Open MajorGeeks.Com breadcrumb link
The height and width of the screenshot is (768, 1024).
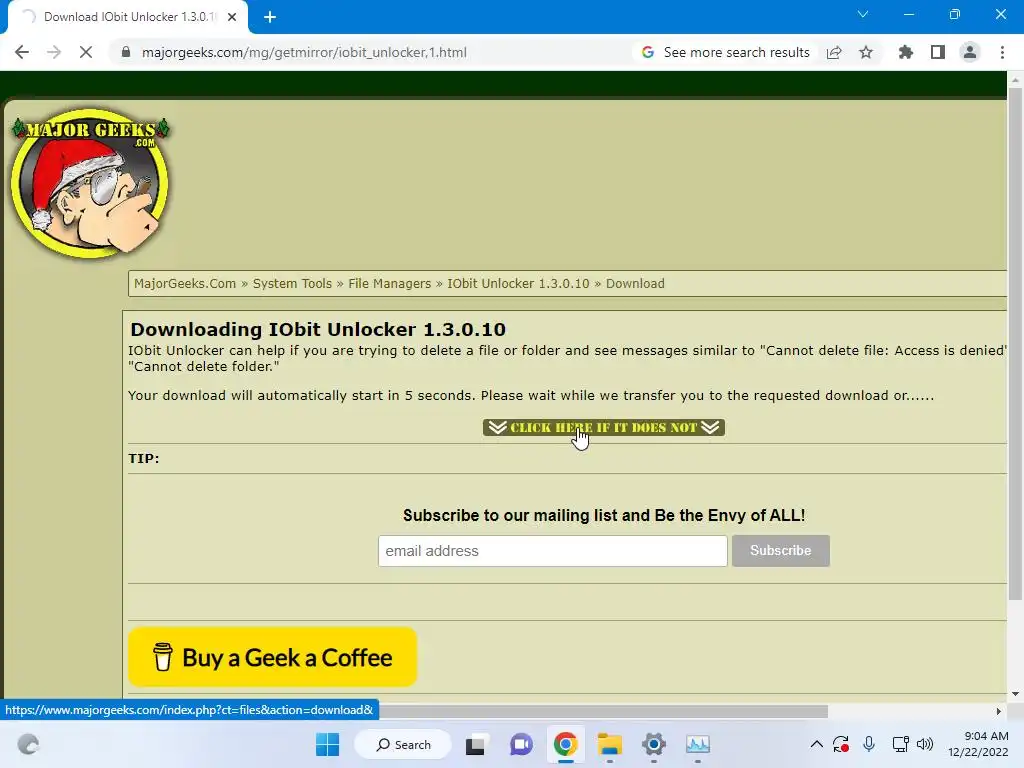coord(185,283)
